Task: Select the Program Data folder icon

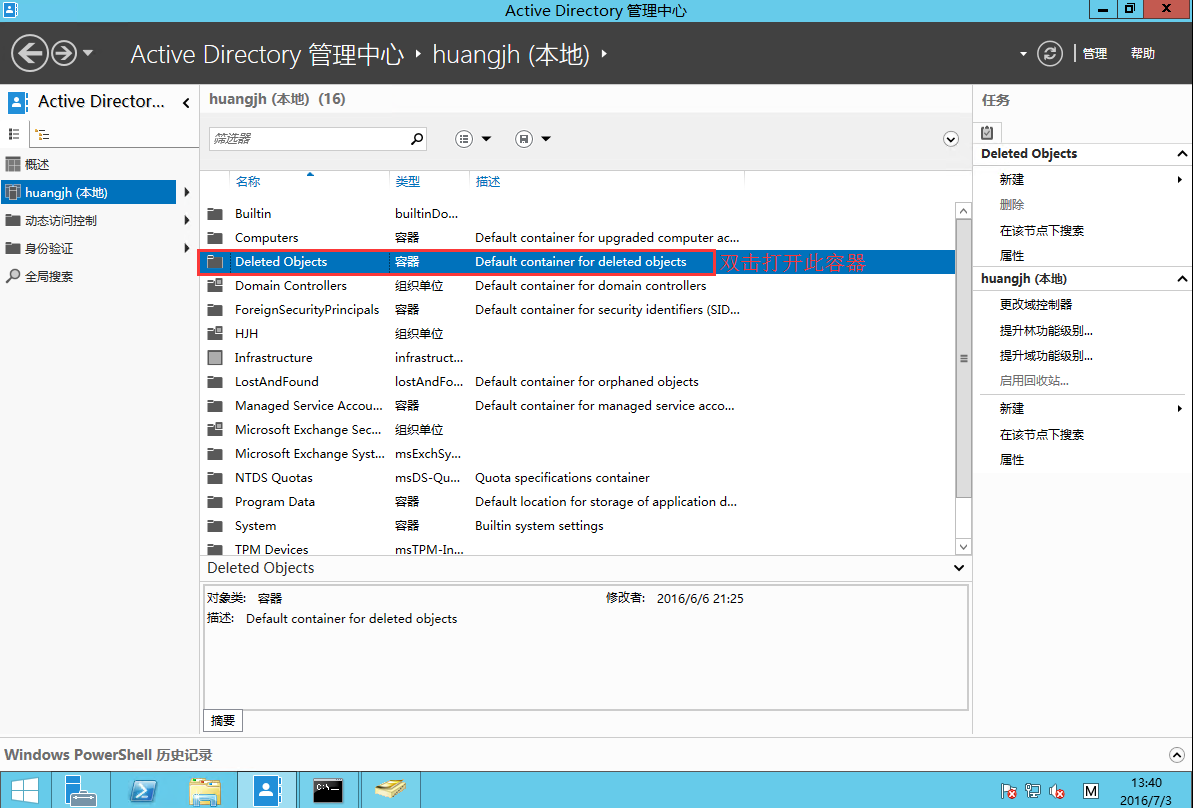Action: (215, 502)
